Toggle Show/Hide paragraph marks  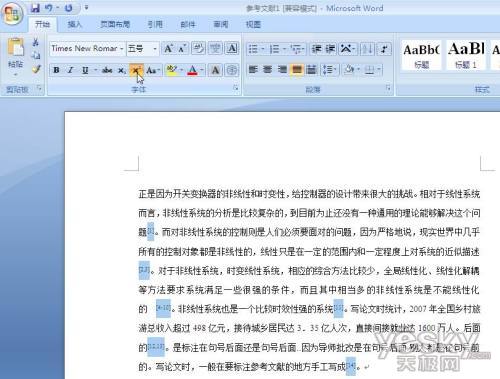pyautogui.click(x=385, y=49)
